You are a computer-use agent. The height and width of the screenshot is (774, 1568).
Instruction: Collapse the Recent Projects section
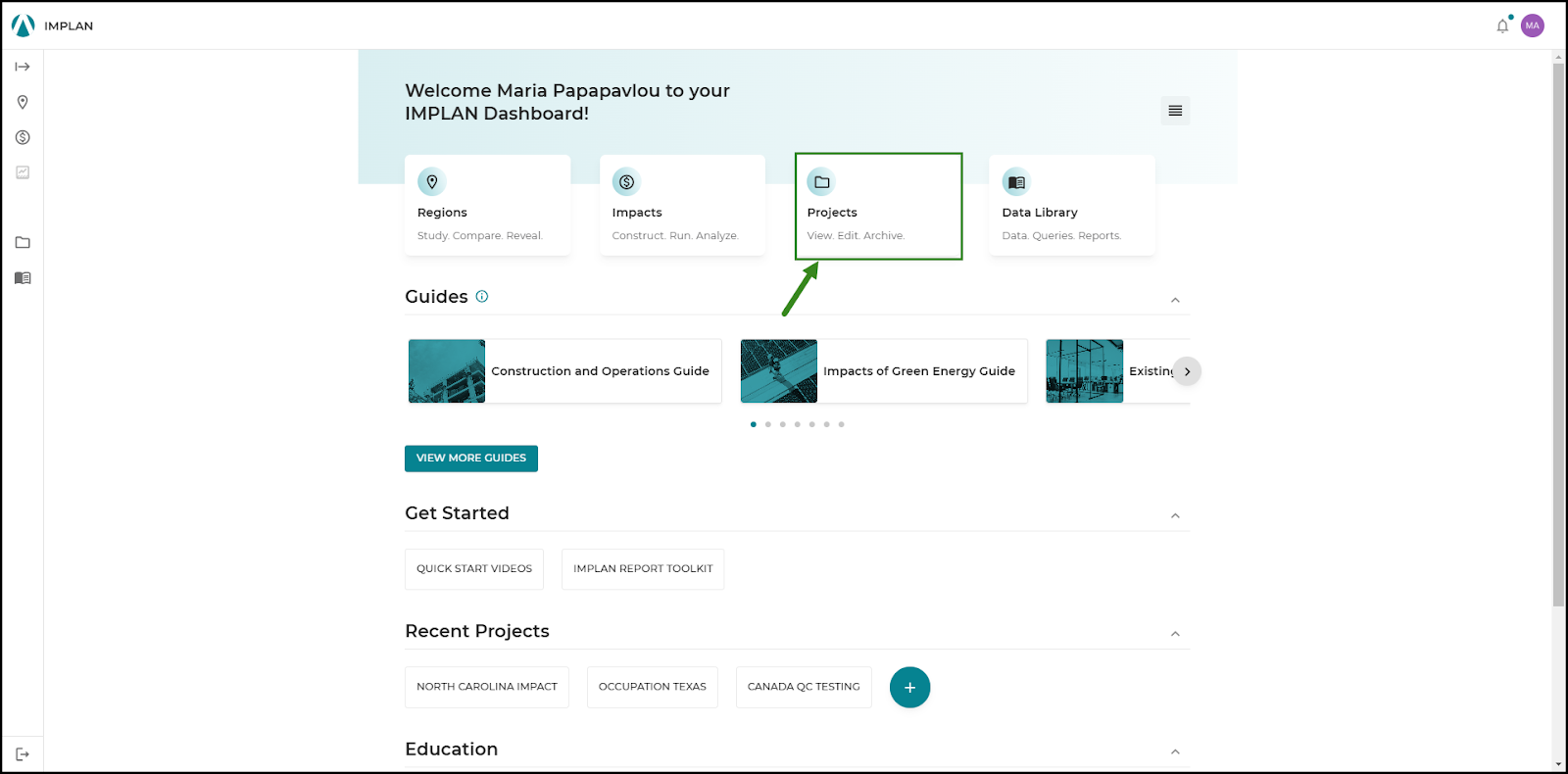[1175, 634]
